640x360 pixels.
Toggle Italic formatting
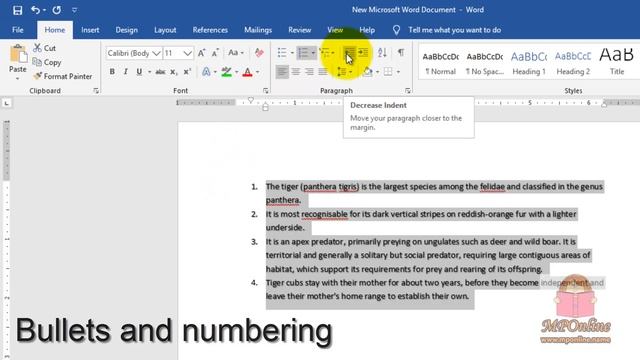(125, 72)
